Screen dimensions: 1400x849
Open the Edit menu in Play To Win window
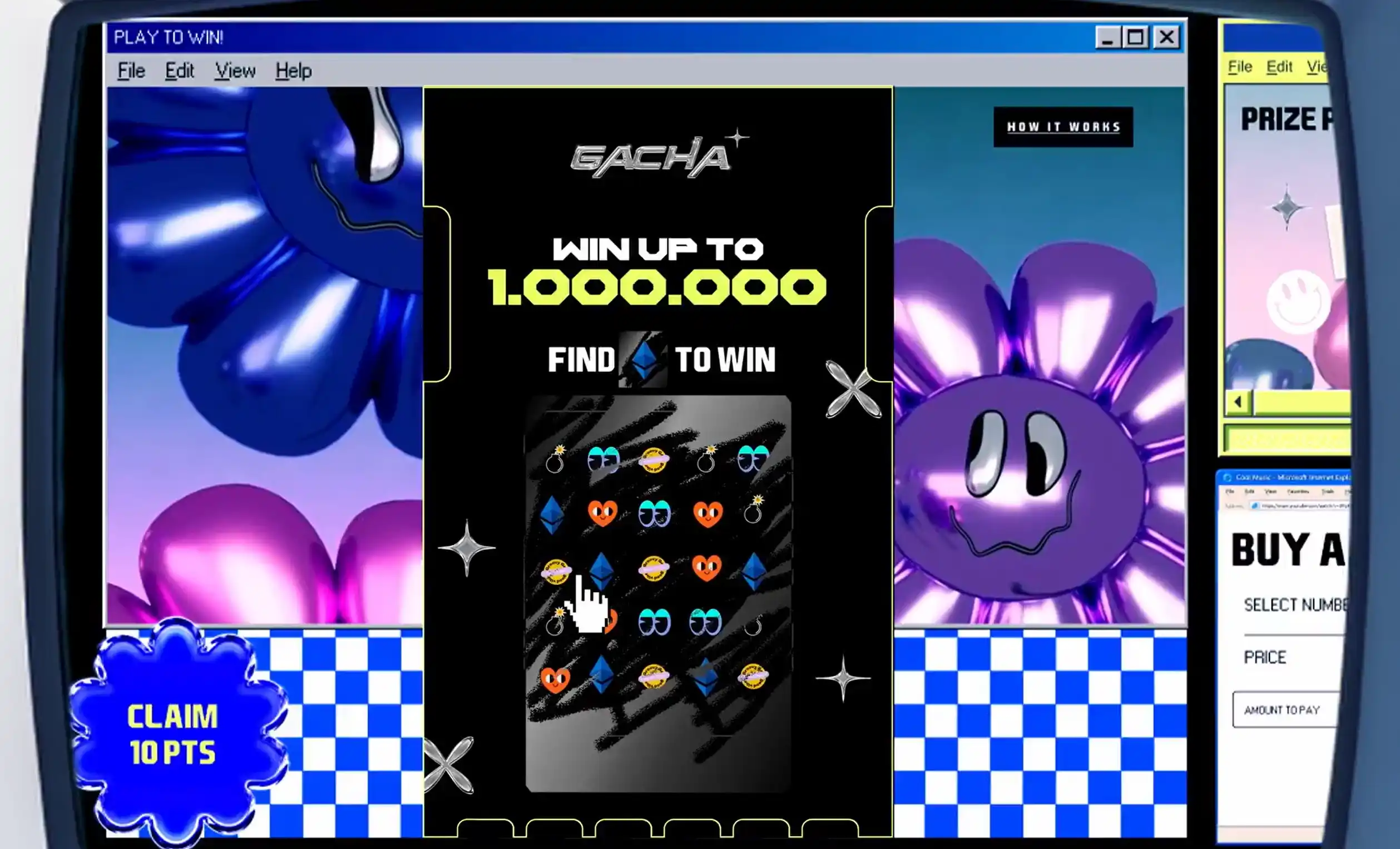pos(180,71)
